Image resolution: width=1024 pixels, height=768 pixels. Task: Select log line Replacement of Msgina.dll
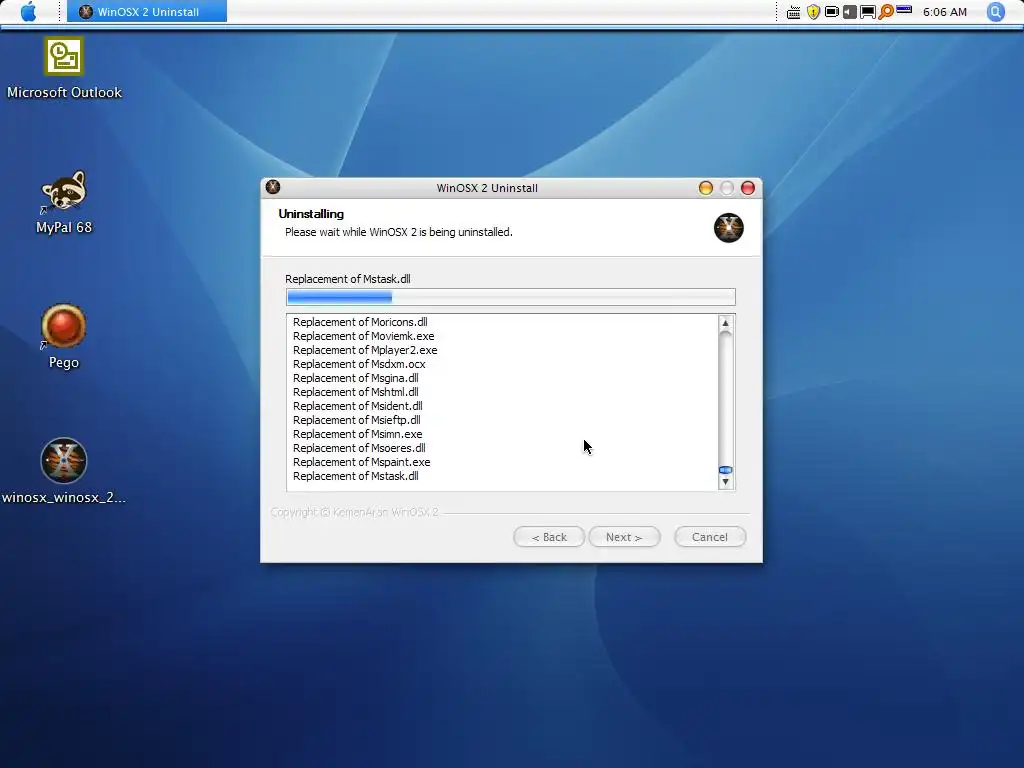tap(356, 378)
